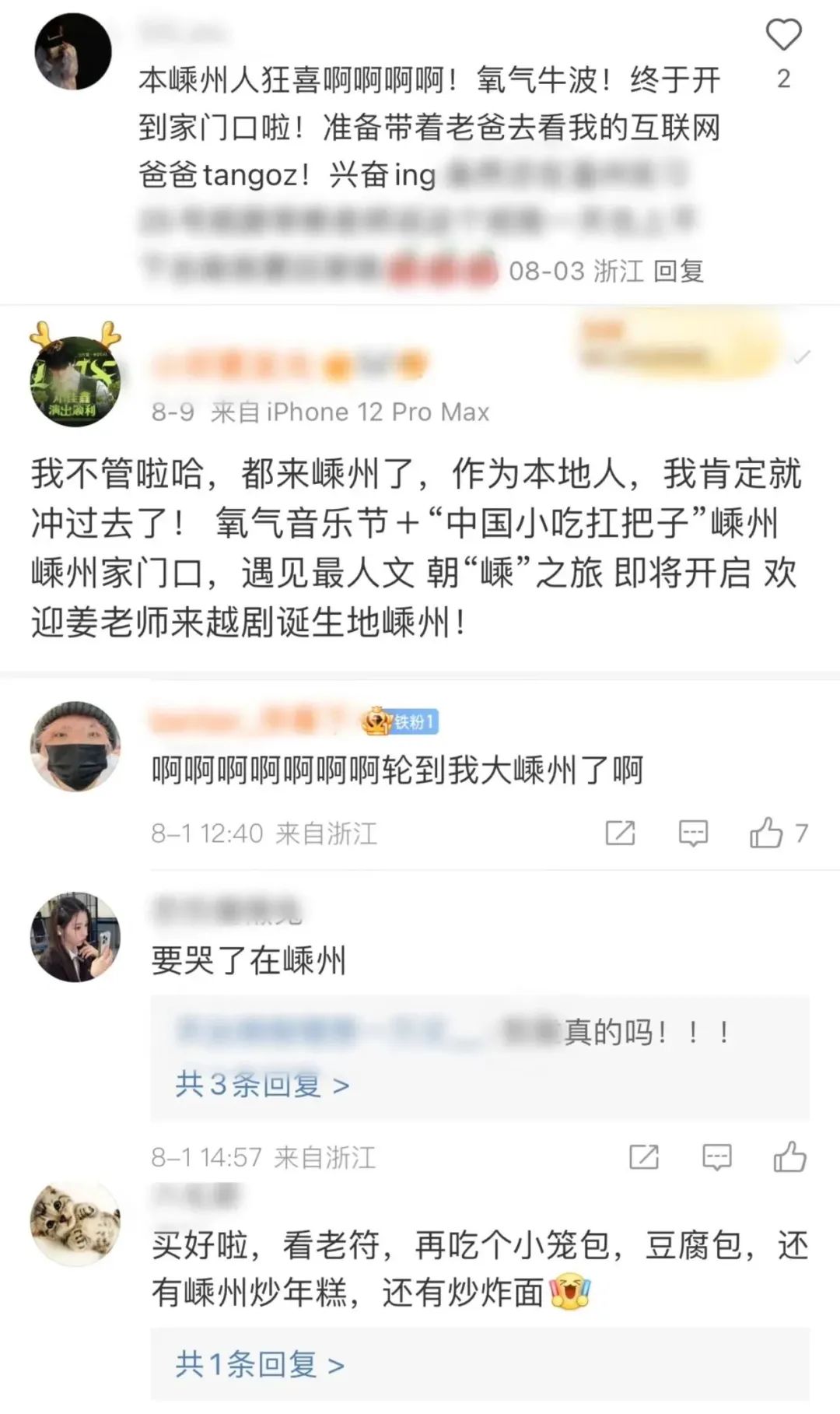Expand 共1条回复 replies
840x1414 pixels.
click(x=260, y=1364)
